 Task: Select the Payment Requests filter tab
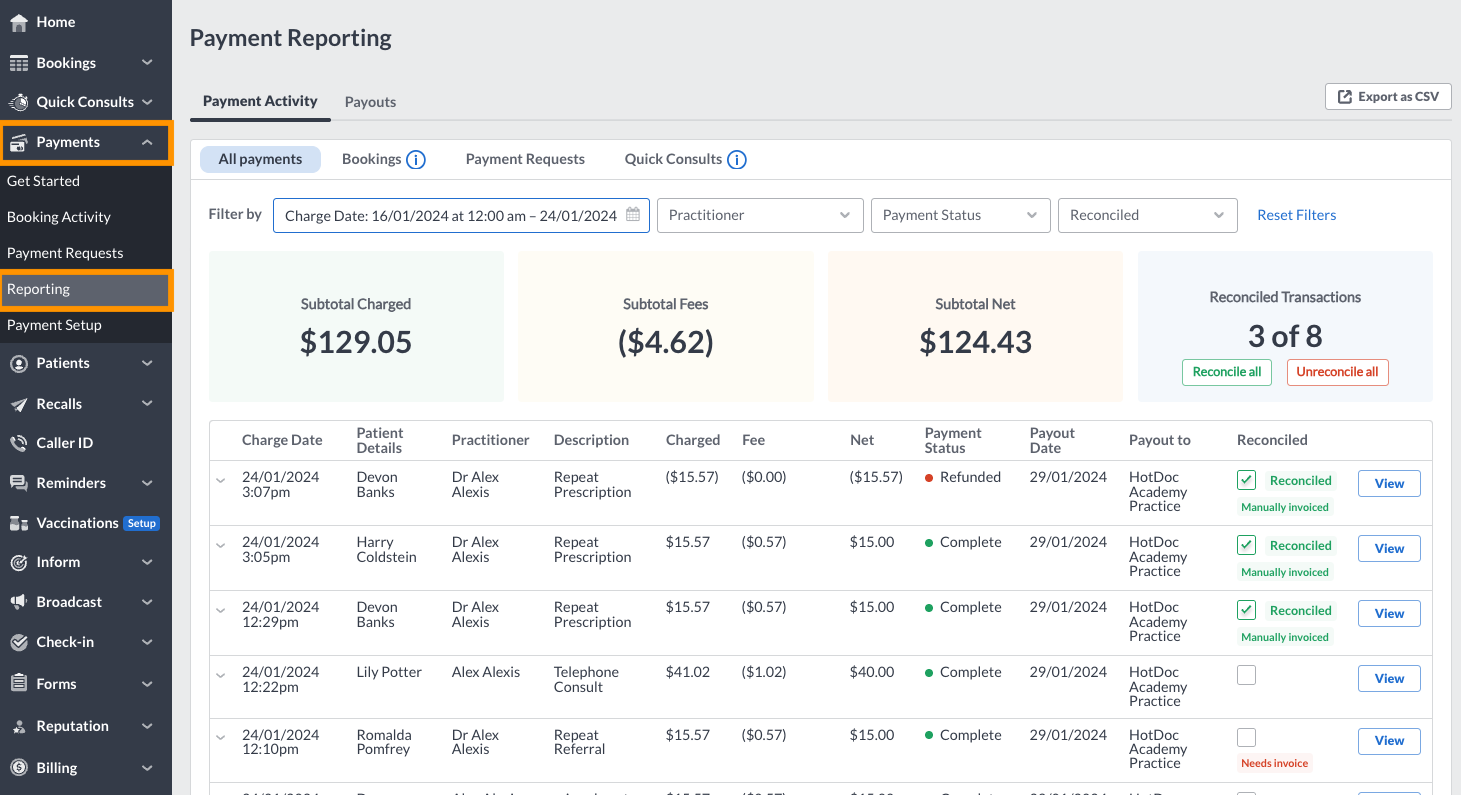[x=525, y=159]
